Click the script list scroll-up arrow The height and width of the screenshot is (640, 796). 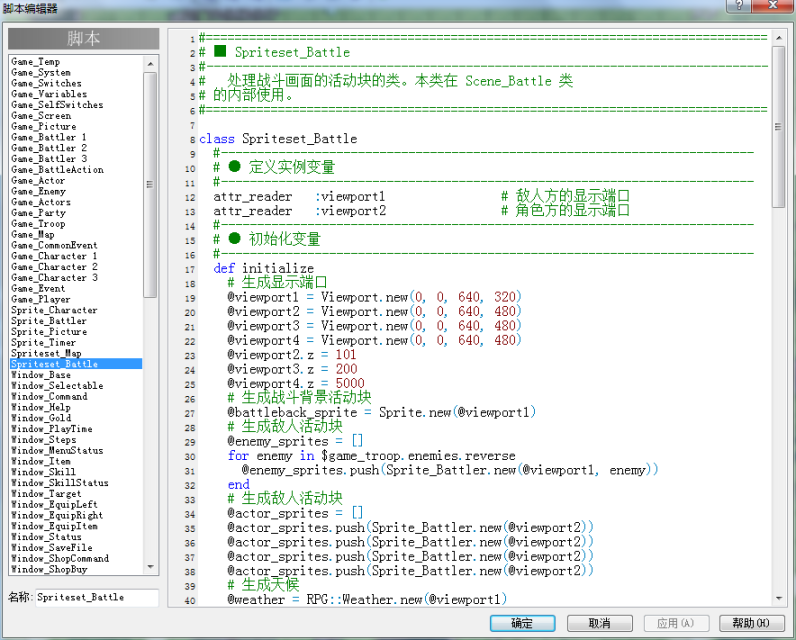[x=150, y=64]
